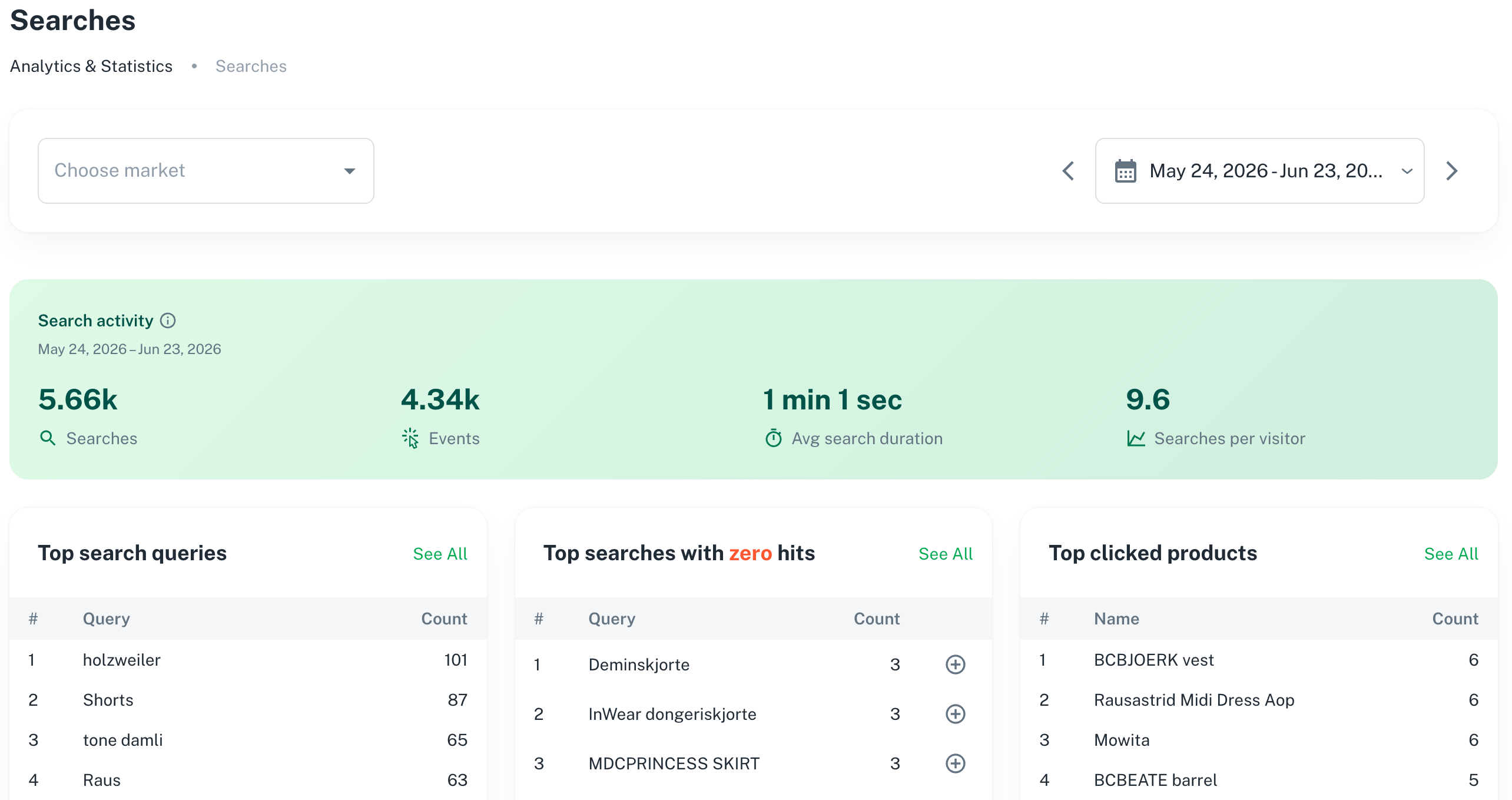Image resolution: width=1512 pixels, height=800 pixels.
Task: Click the Avg search duration stopwatch icon
Action: pos(773,438)
